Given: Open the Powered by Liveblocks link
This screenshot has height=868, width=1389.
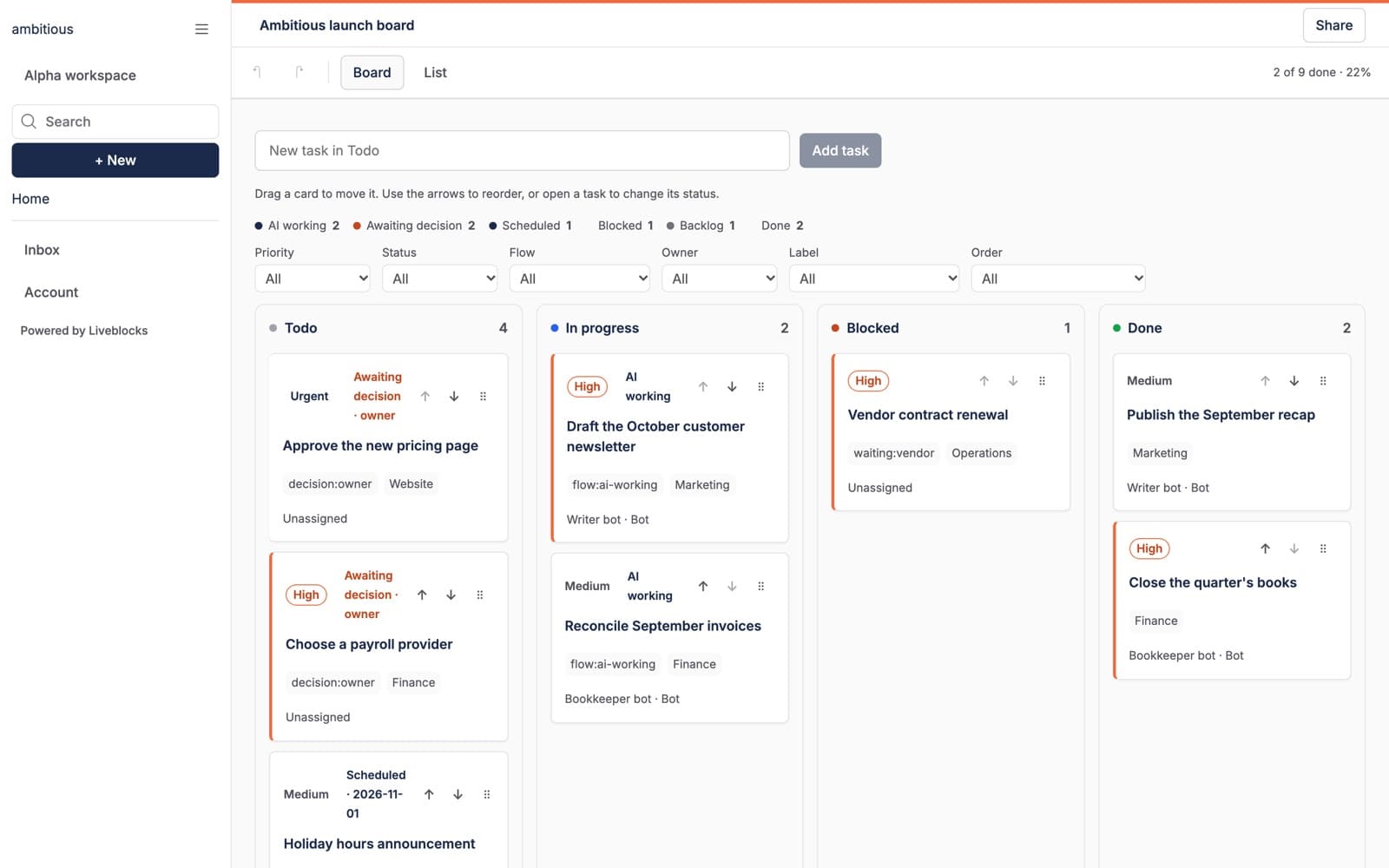Looking at the screenshot, I should pos(84,331).
